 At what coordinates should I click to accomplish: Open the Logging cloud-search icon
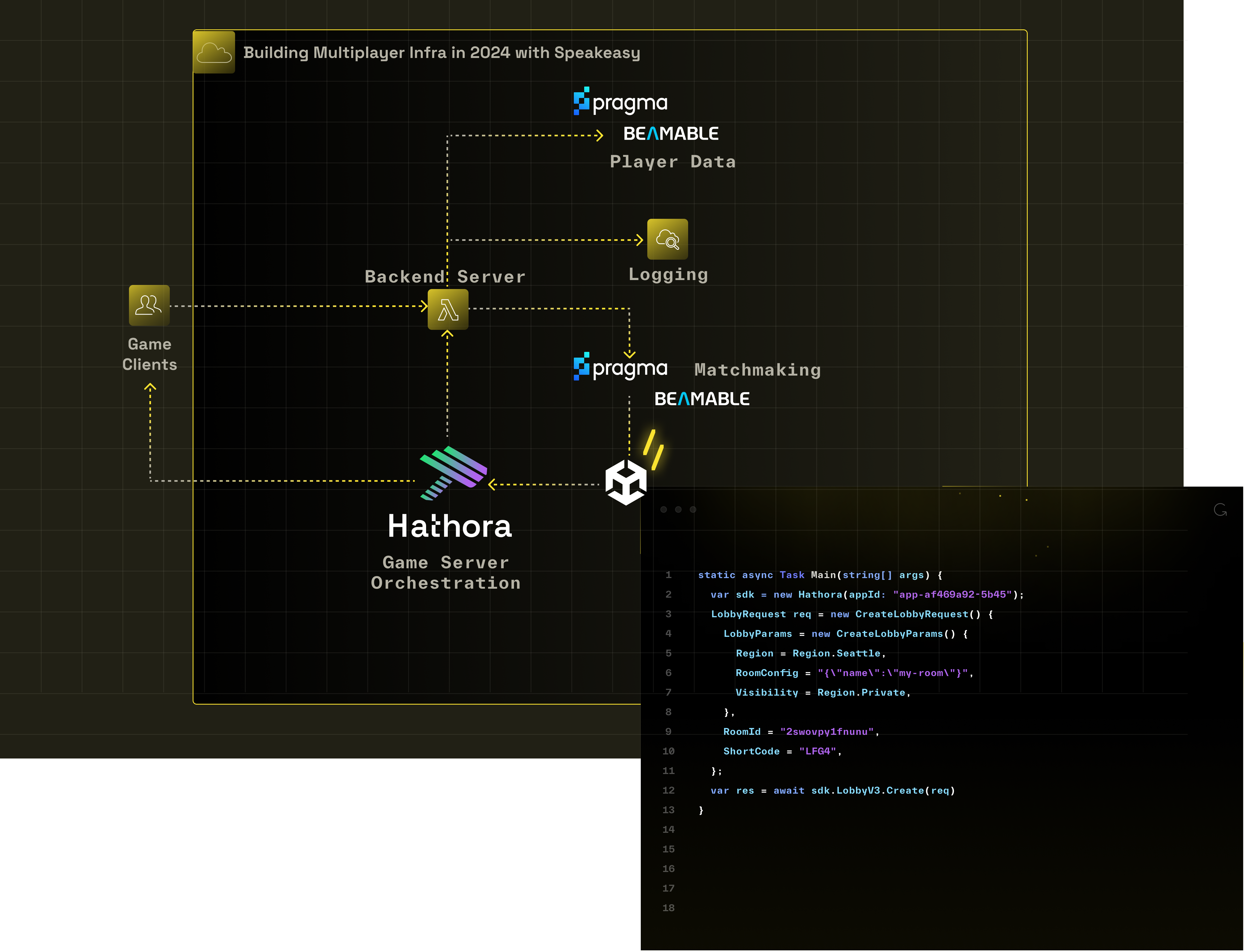[x=667, y=239]
